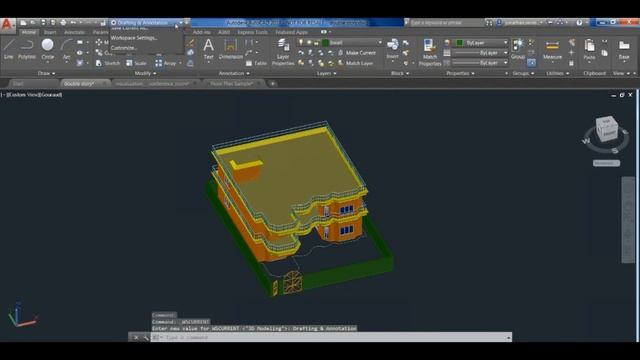Choose the Scale modify tool

(x=136, y=63)
